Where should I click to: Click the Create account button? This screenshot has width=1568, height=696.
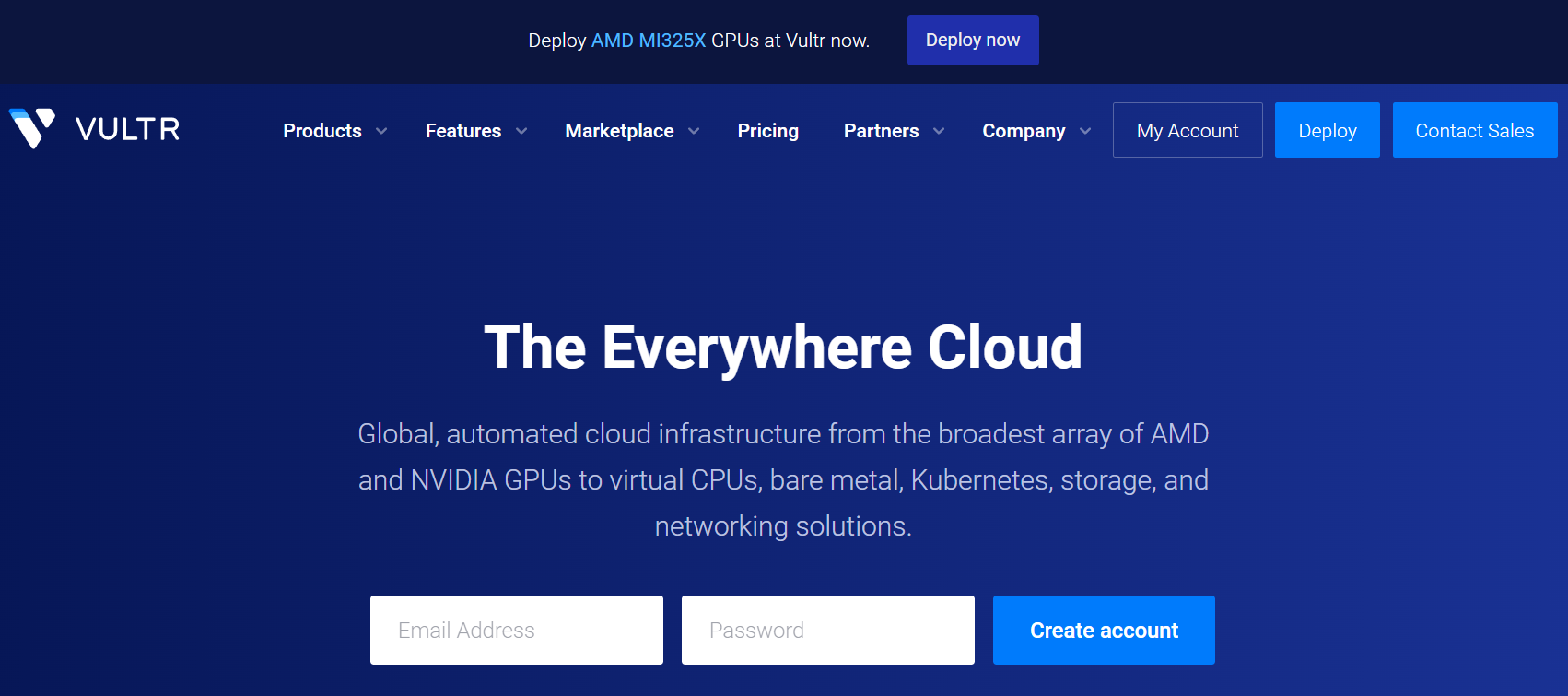[x=1104, y=630]
